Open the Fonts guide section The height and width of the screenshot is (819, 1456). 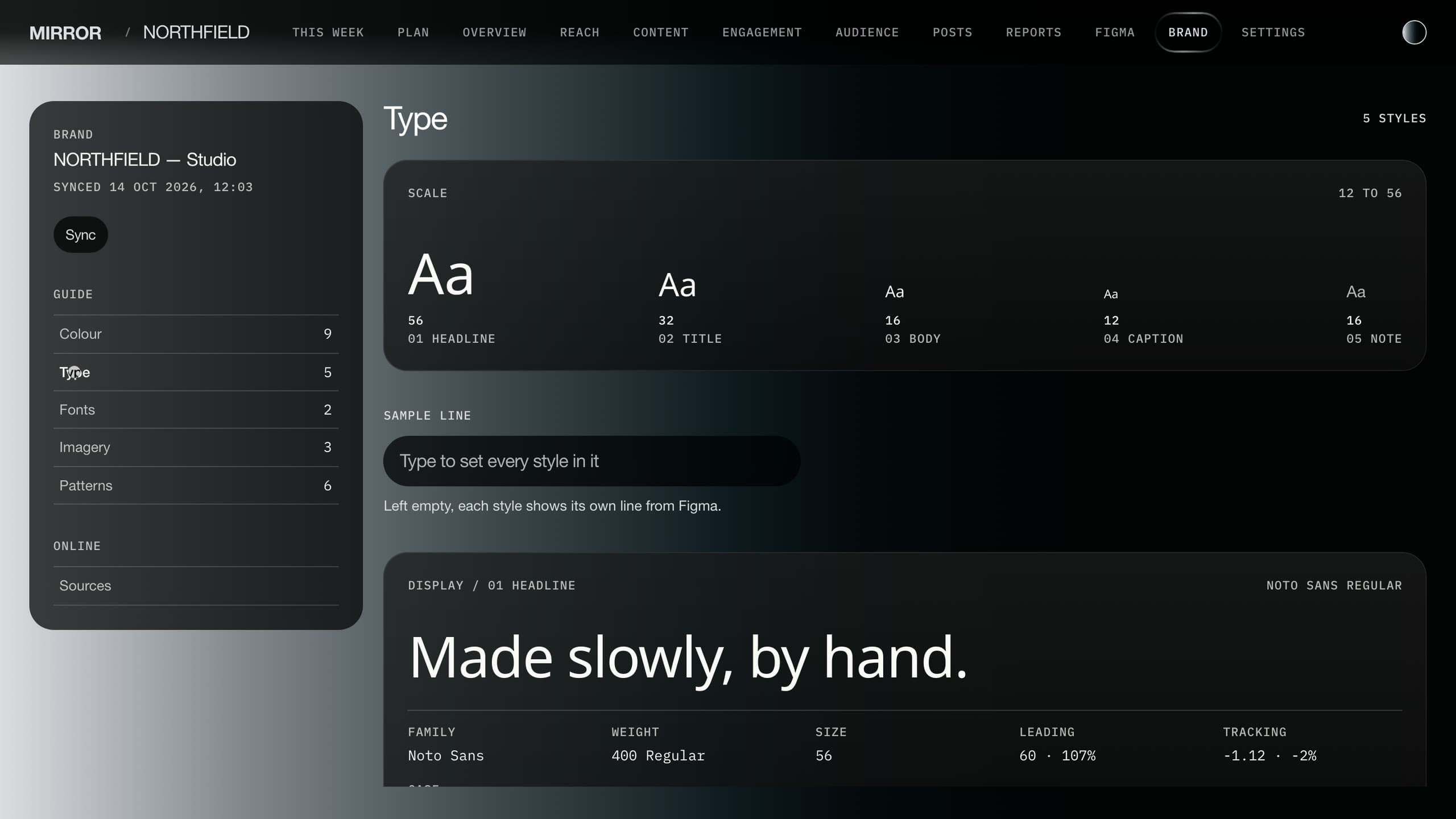click(x=196, y=409)
